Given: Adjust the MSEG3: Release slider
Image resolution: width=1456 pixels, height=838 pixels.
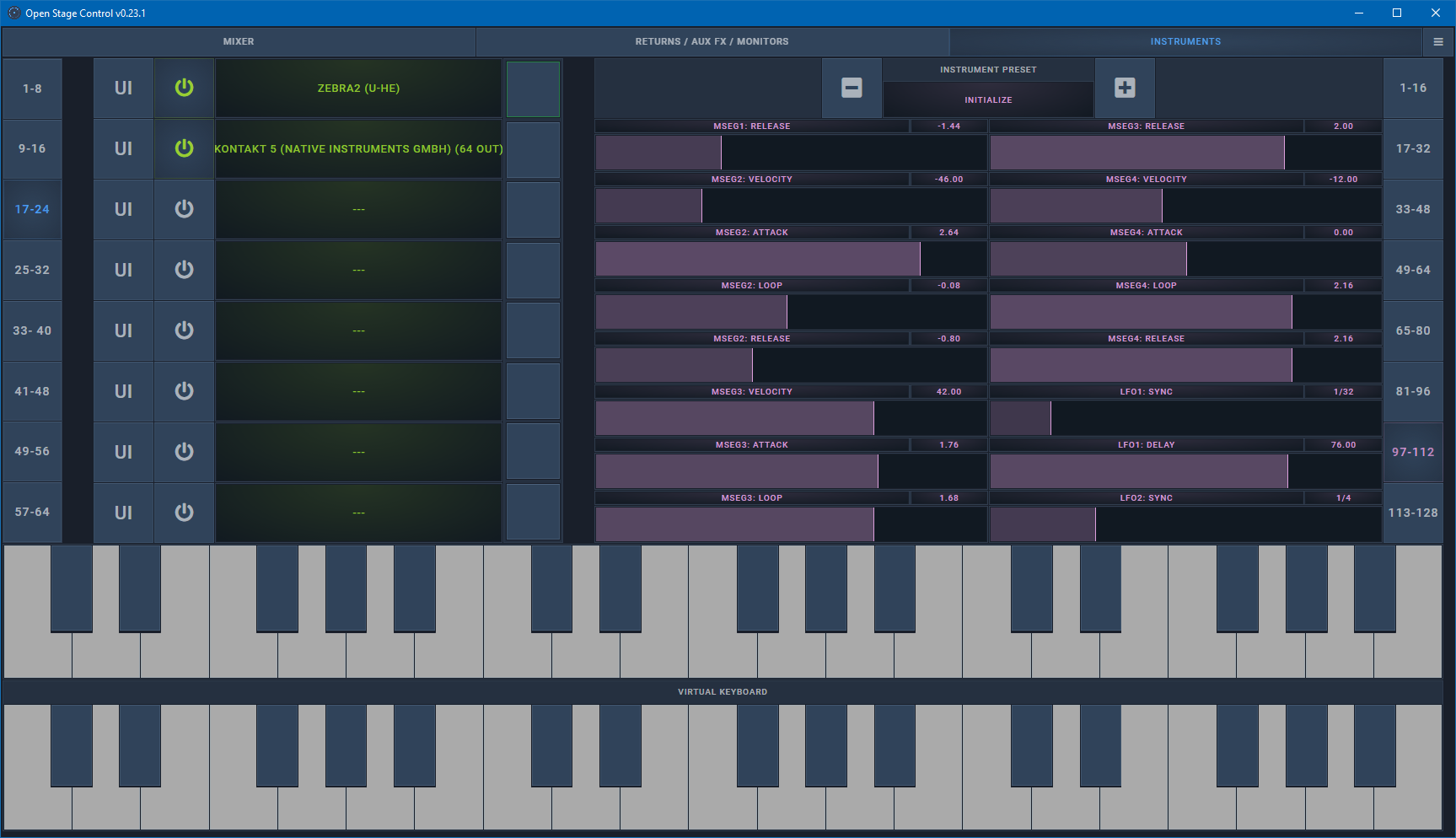Looking at the screenshot, I should click(1185, 153).
